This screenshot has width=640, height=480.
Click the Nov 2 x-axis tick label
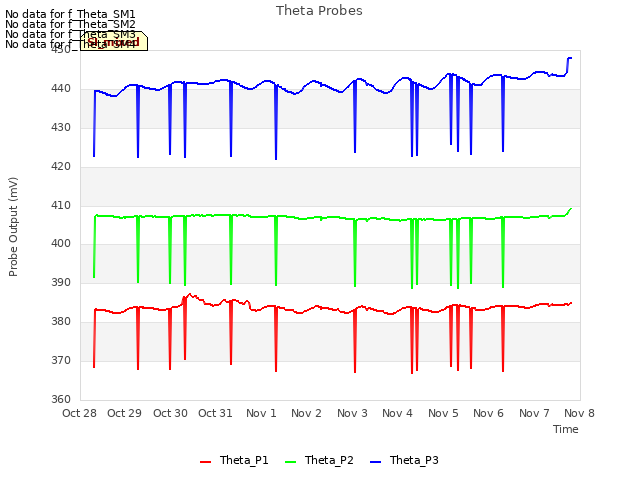point(307,413)
